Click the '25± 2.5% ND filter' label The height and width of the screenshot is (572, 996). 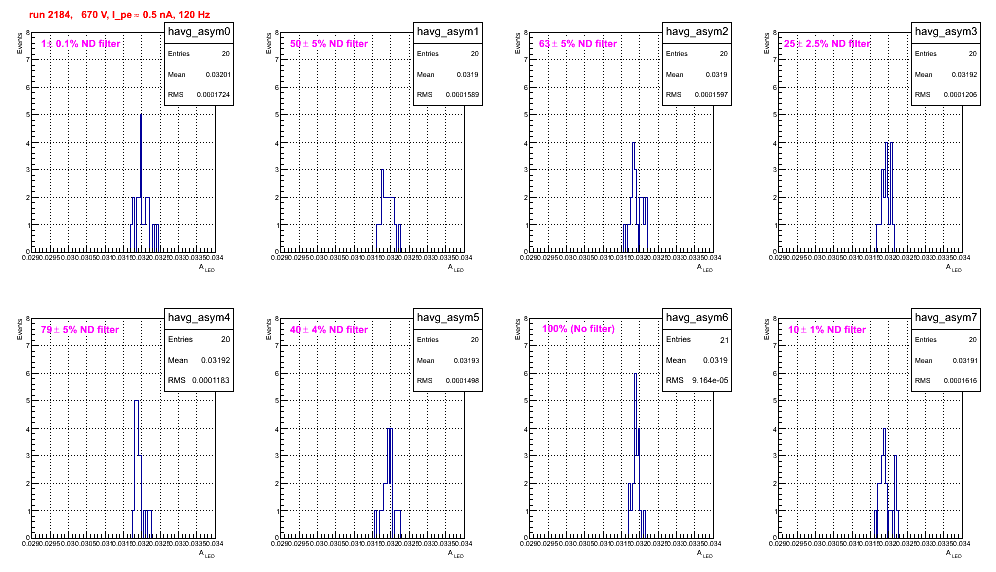pos(827,44)
